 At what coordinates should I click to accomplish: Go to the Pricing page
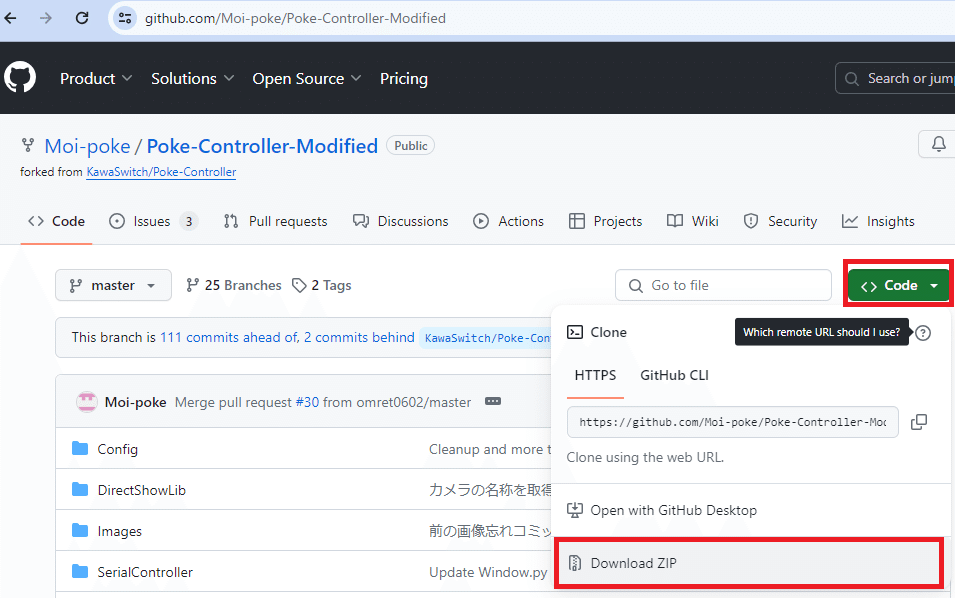(403, 79)
